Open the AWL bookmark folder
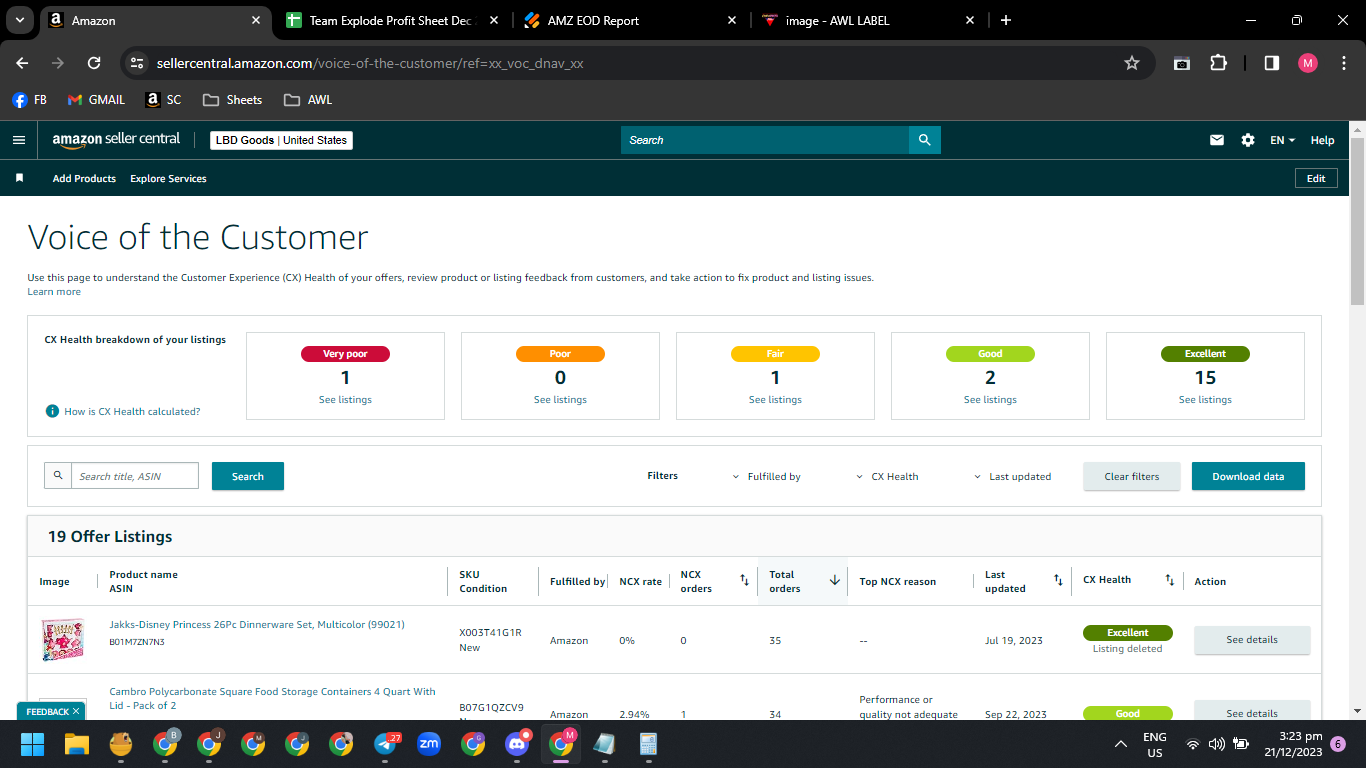1366x768 pixels. pyautogui.click(x=308, y=100)
